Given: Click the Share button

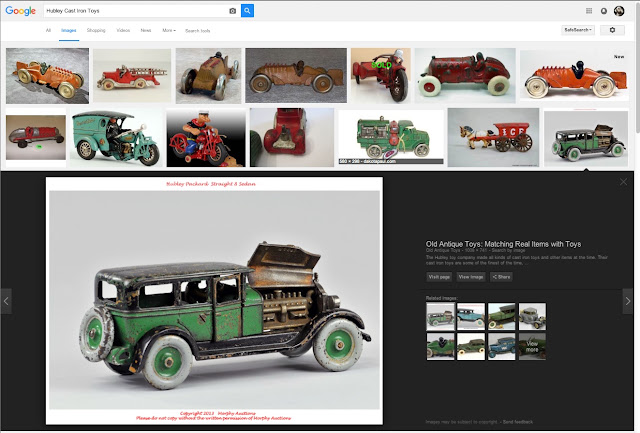Looking at the screenshot, I should [501, 277].
